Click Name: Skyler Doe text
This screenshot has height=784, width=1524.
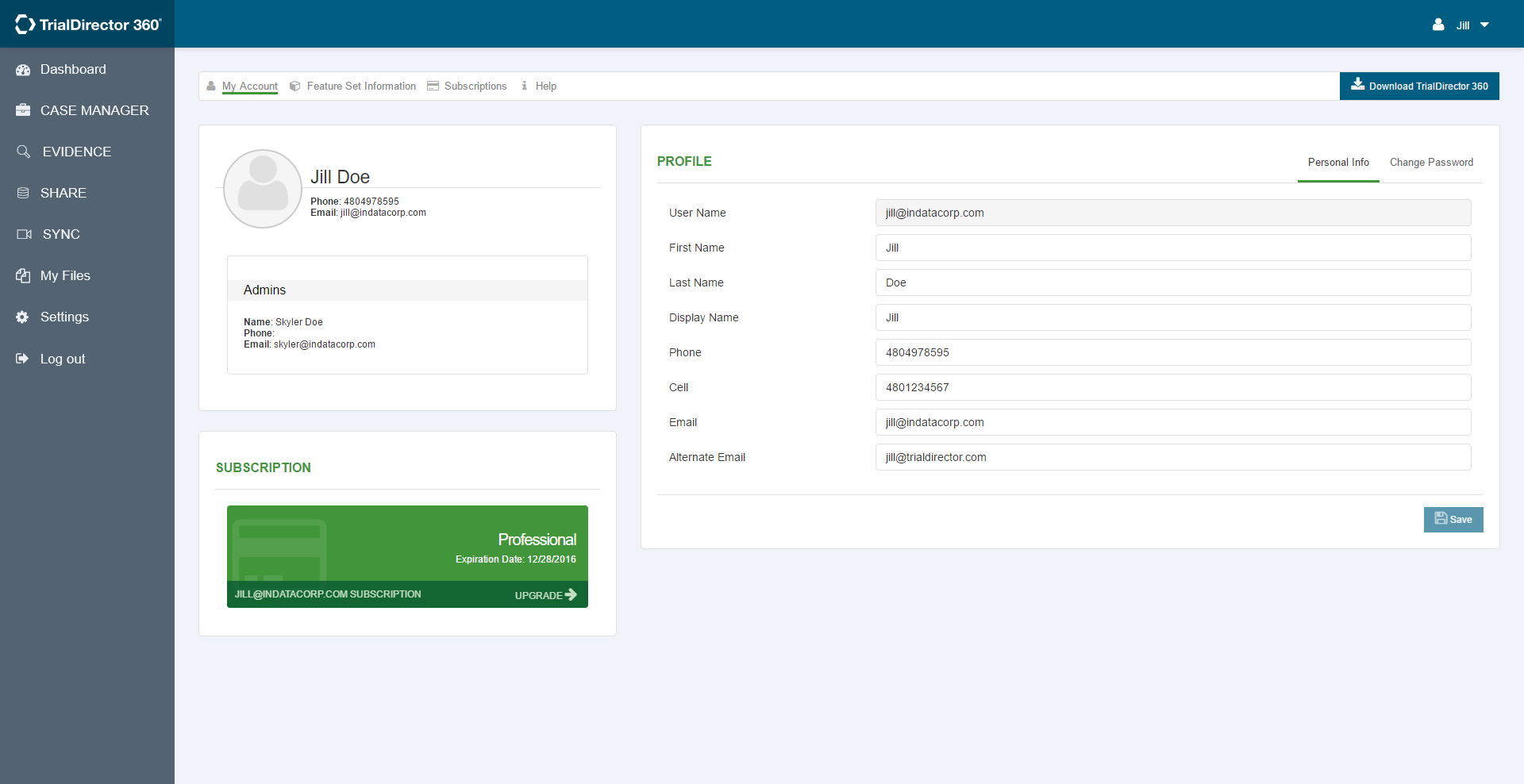[283, 322]
